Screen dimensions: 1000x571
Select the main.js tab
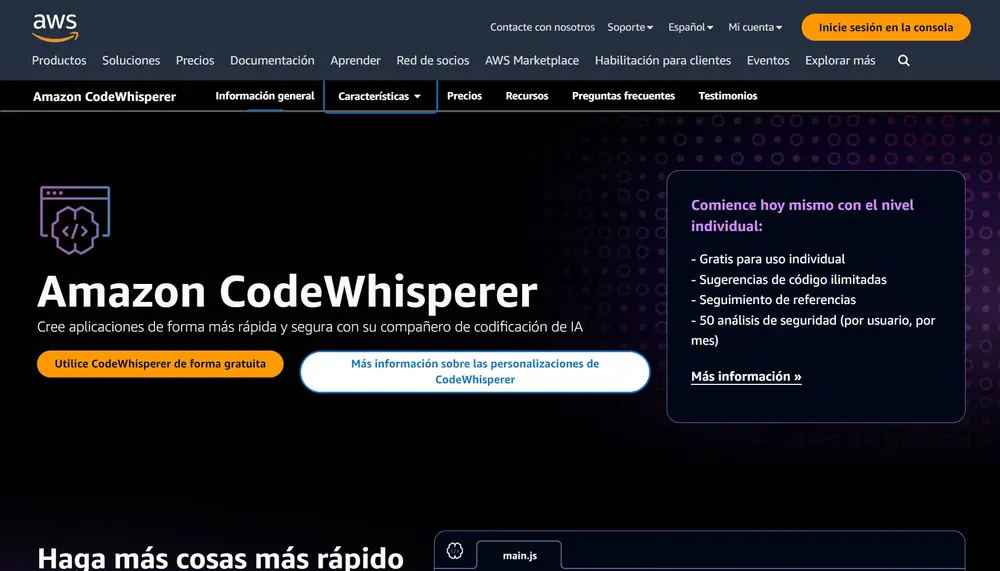point(520,555)
